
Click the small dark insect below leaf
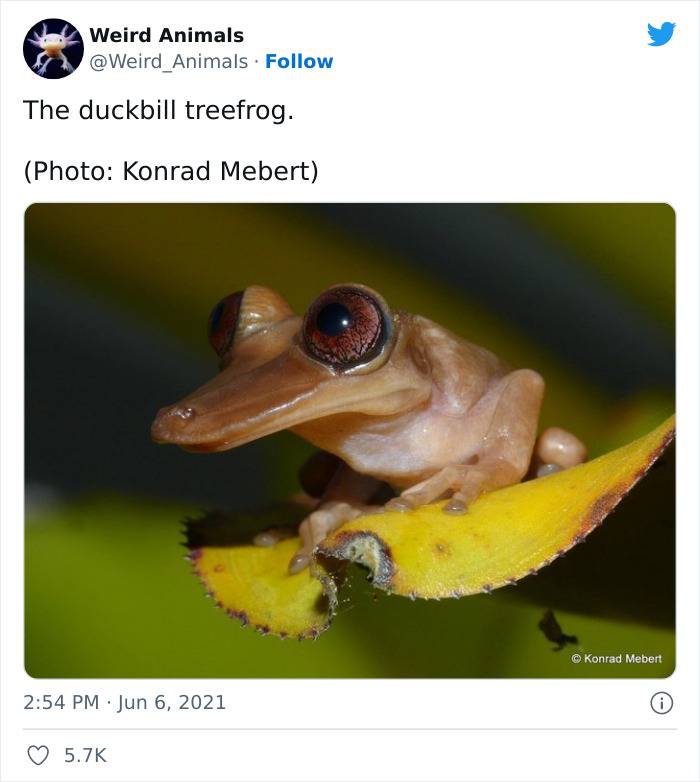pos(555,630)
